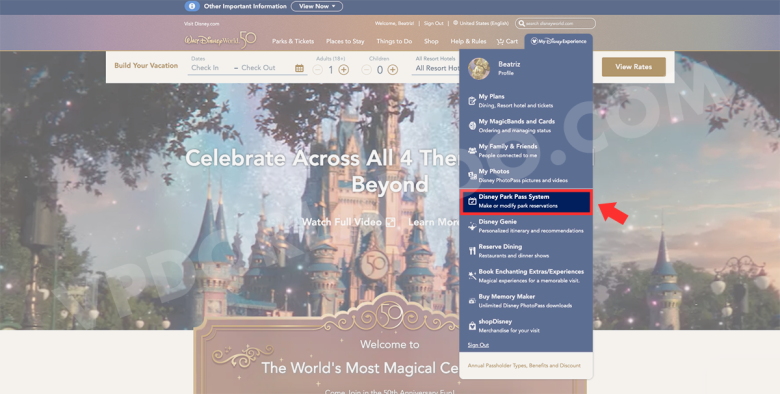The width and height of the screenshot is (780, 394).
Task: Open the Parks & Tickets menu
Action: (293, 41)
